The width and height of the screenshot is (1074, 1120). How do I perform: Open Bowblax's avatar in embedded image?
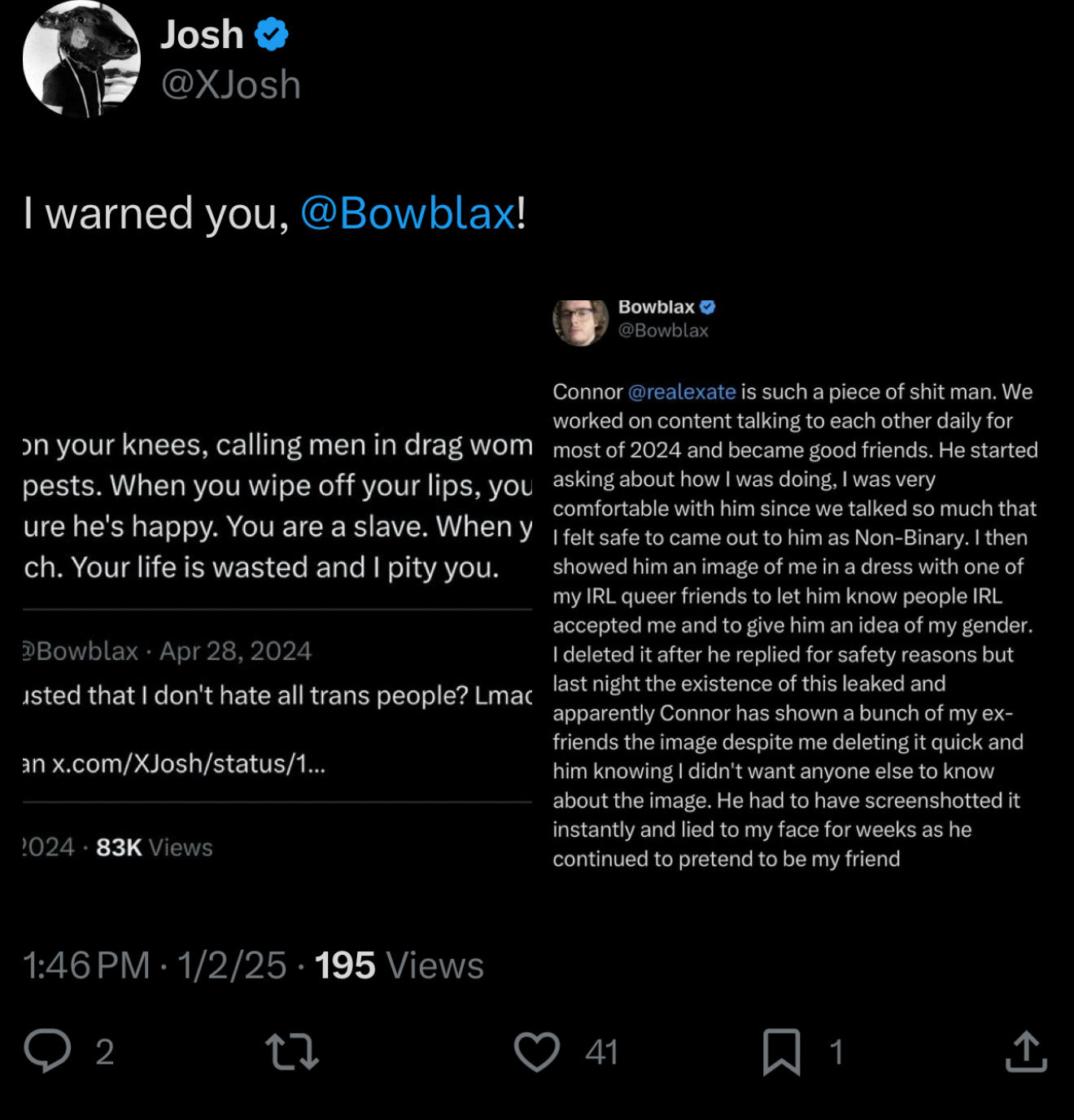pyautogui.click(x=580, y=322)
